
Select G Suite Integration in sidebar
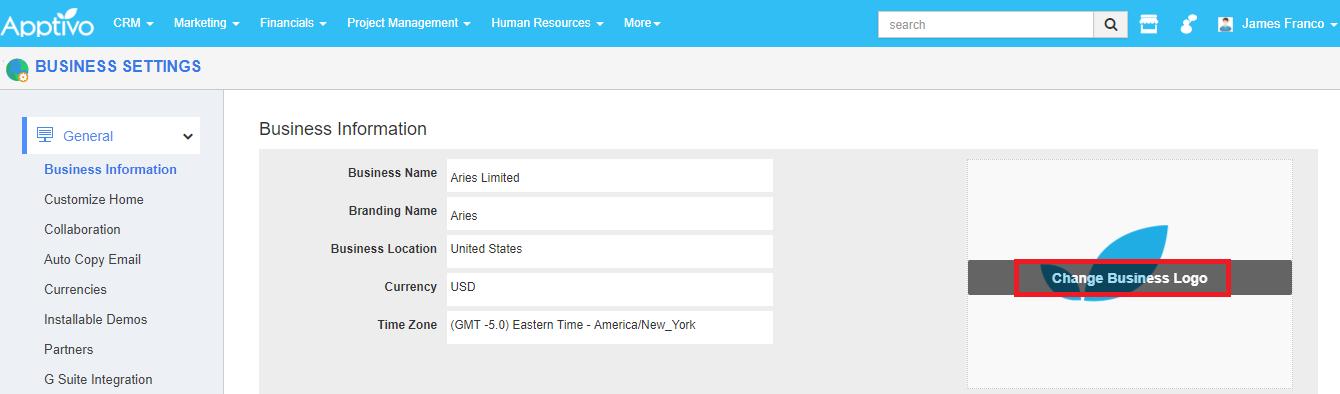click(x=98, y=379)
